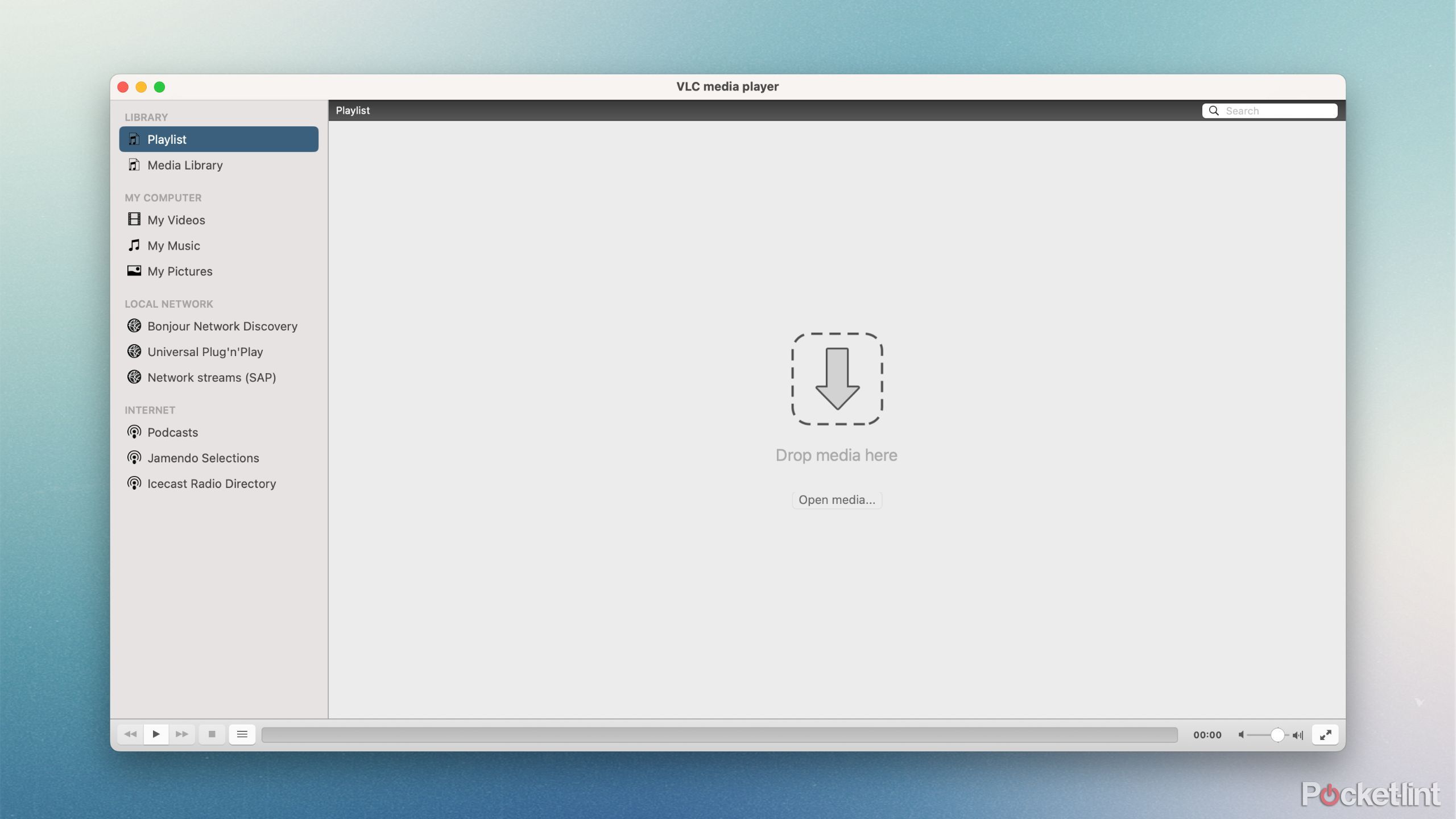Click Universal Plug'n'Play network option

pos(205,352)
